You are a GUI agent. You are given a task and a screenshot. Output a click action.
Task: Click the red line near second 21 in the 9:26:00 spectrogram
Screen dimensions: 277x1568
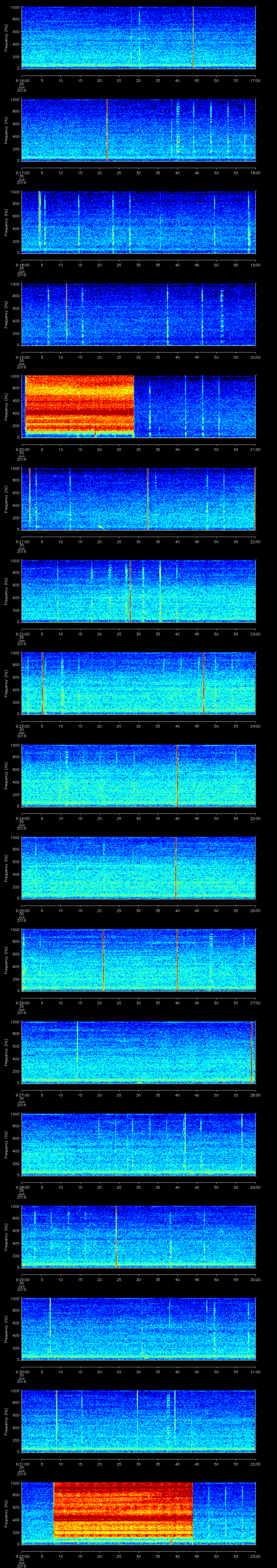(x=104, y=960)
